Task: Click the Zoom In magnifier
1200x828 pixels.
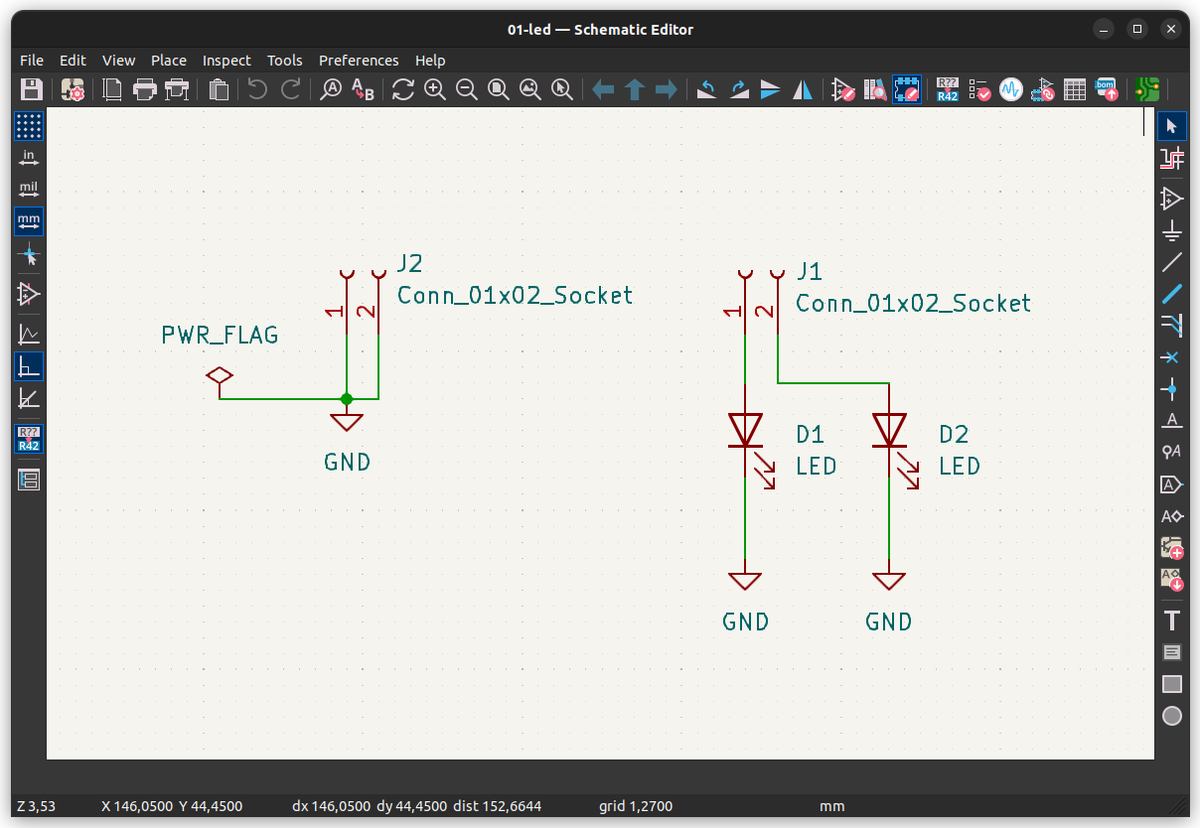Action: pyautogui.click(x=435, y=90)
